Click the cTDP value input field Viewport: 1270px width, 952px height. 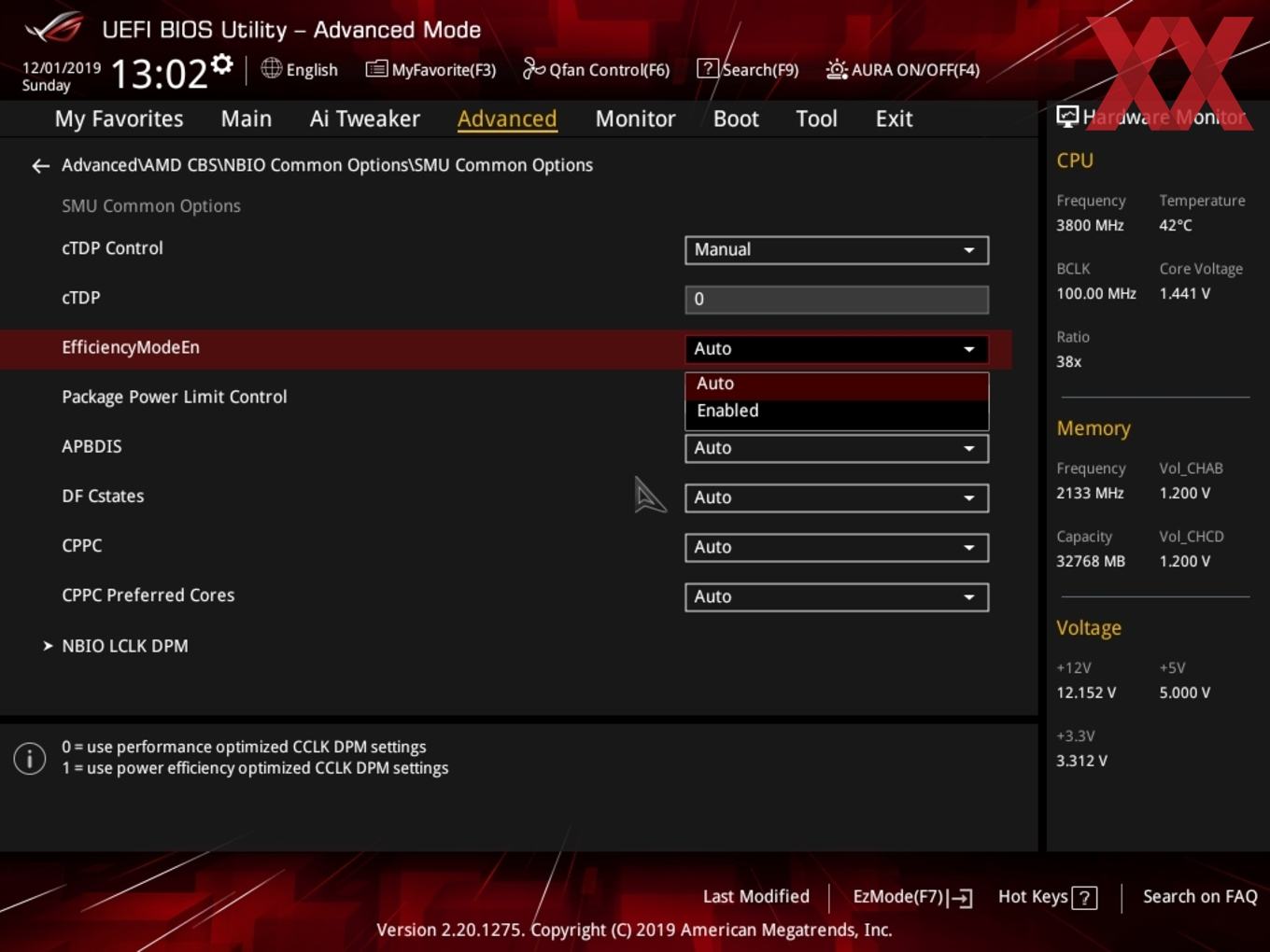[x=837, y=300]
